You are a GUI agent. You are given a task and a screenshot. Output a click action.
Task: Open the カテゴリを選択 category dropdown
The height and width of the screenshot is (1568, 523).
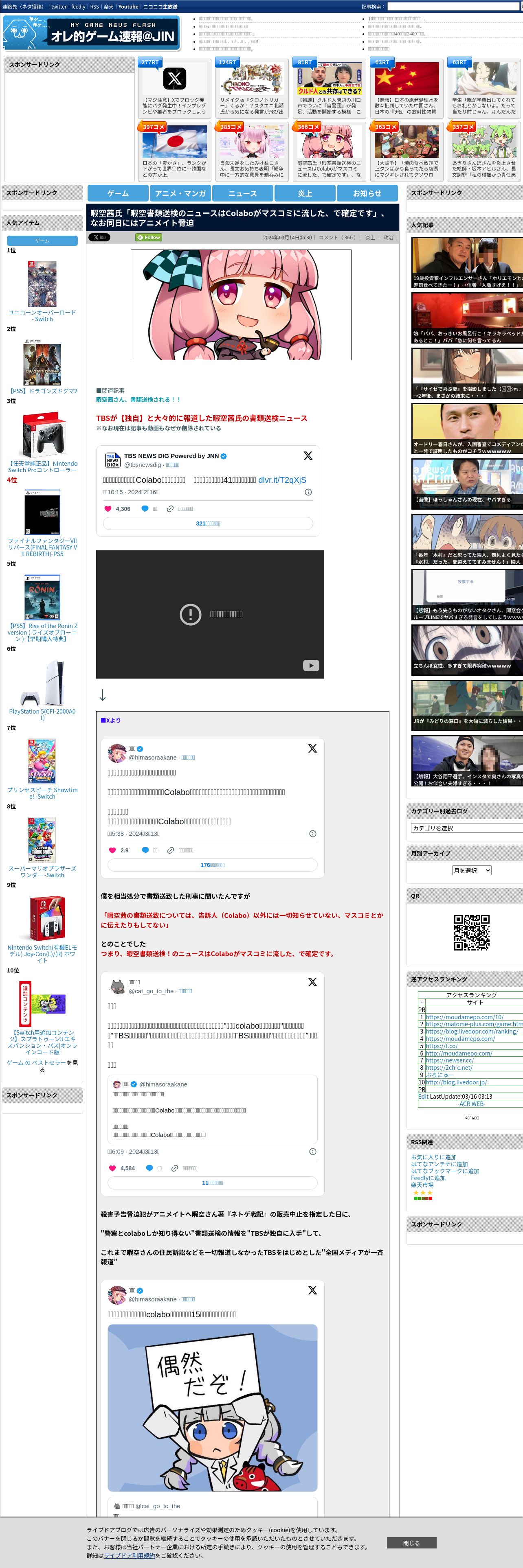pos(468,828)
